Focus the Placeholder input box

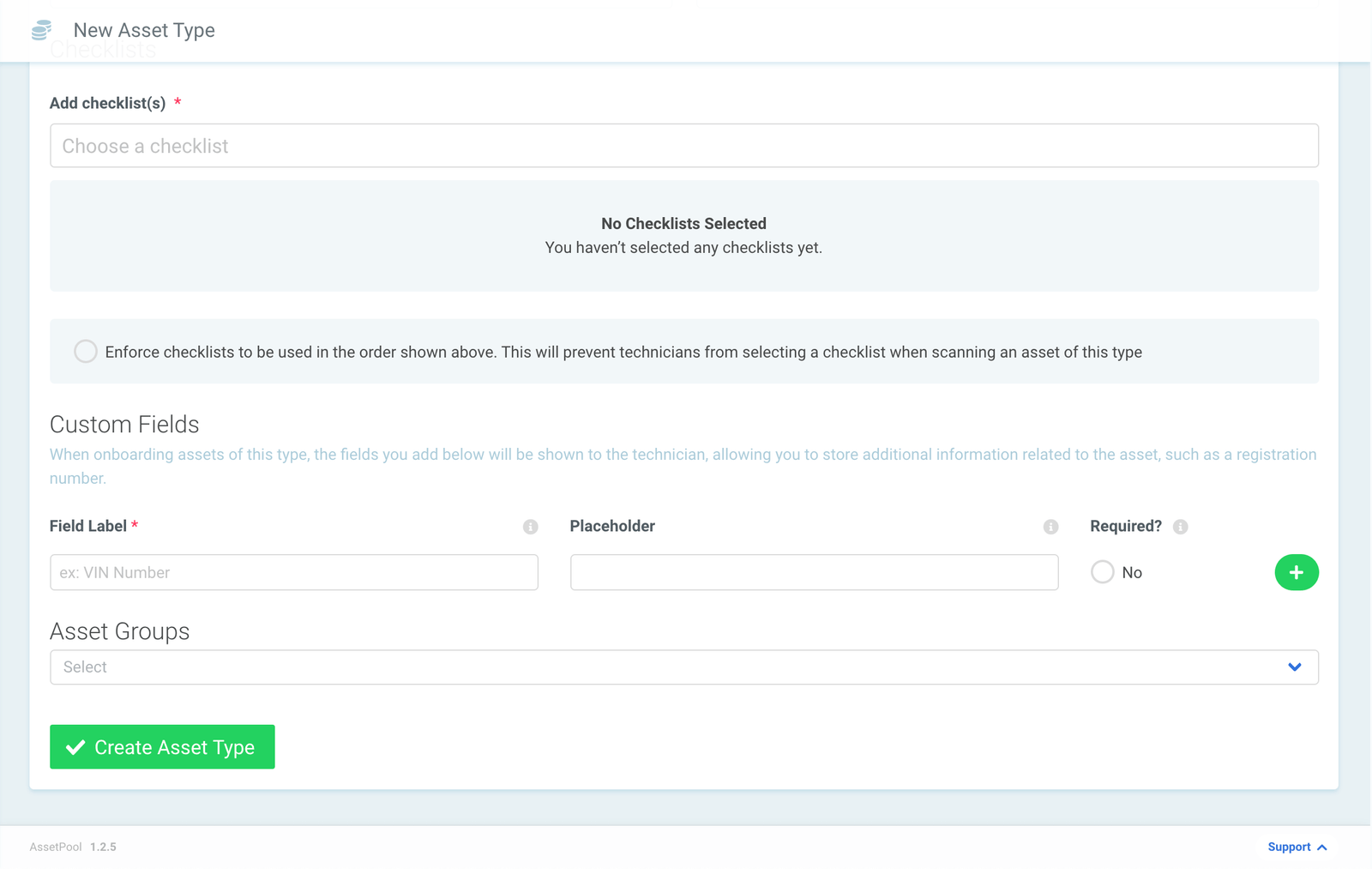(x=815, y=572)
